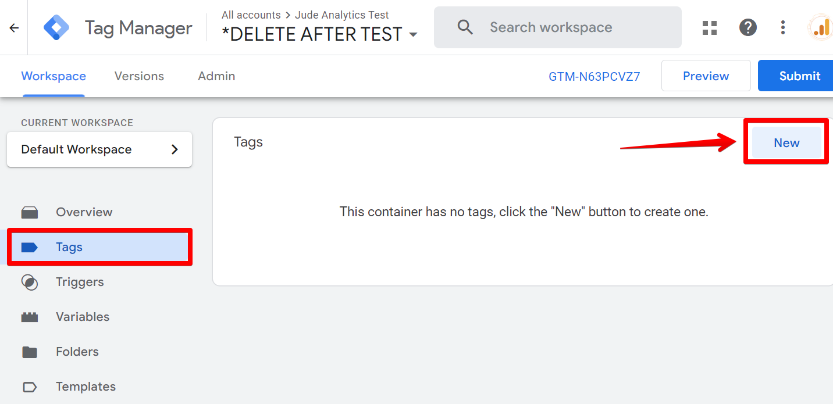This screenshot has height=404, width=833.
Task: Open the three-dot more options menu
Action: tap(783, 28)
